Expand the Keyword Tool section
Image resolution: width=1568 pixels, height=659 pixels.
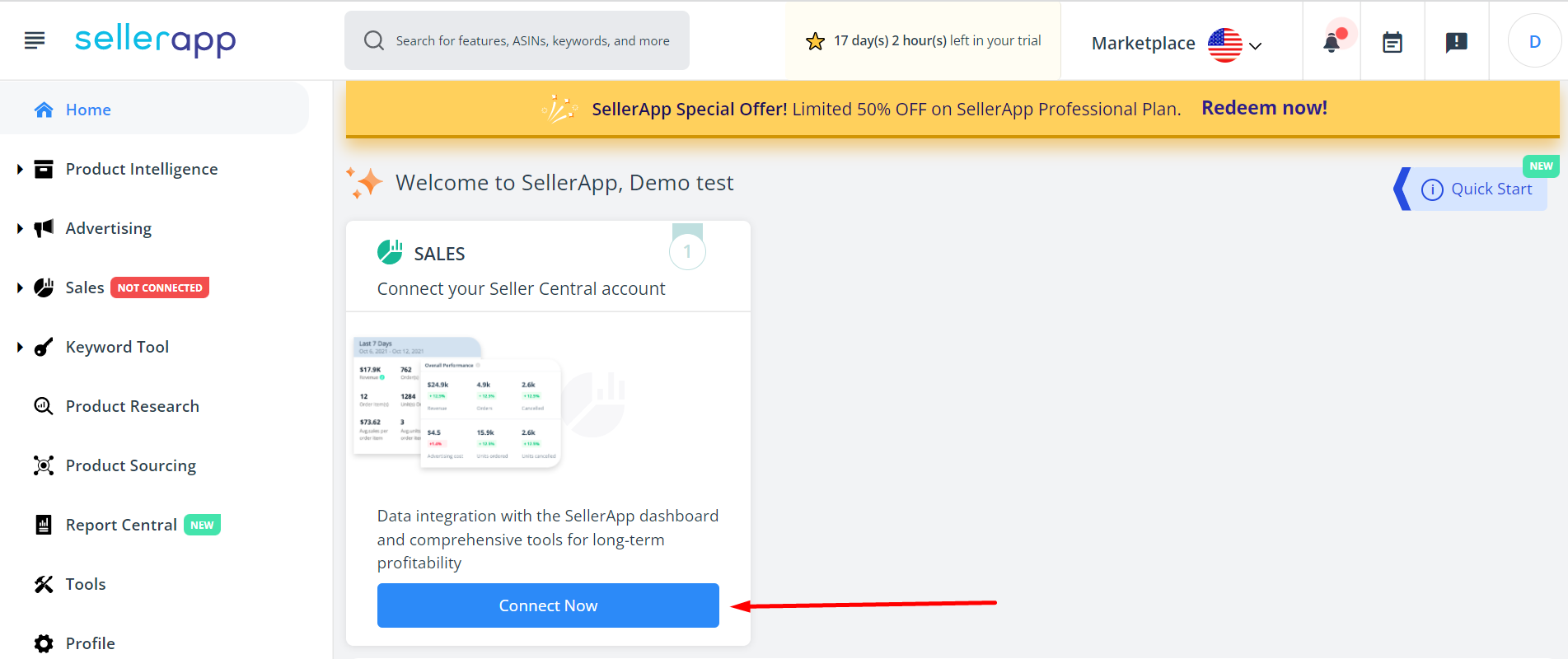pyautogui.click(x=20, y=347)
